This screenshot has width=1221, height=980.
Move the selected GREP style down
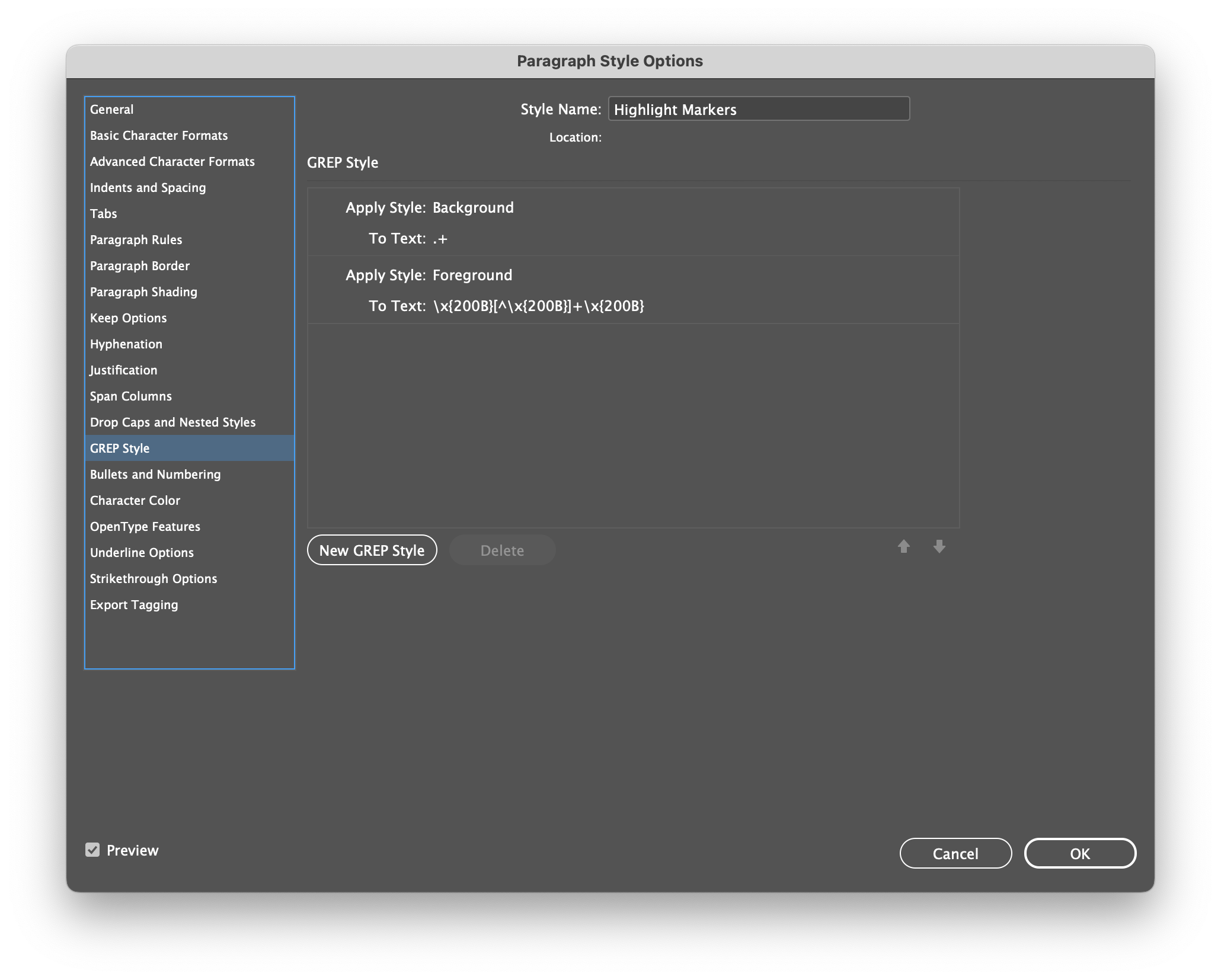(x=939, y=547)
